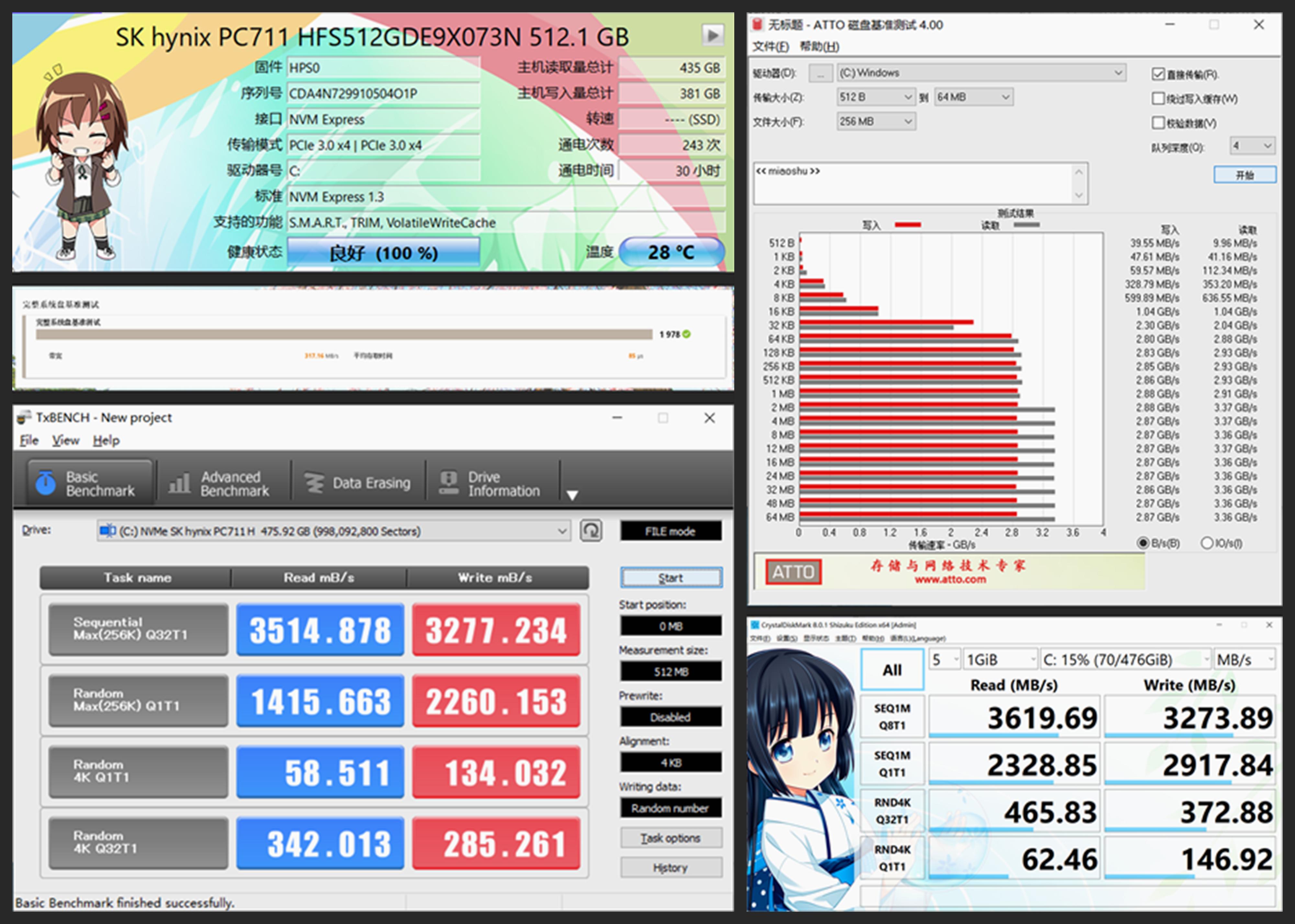Click the miaoshu description text field
The image size is (1295, 924).
point(913,183)
